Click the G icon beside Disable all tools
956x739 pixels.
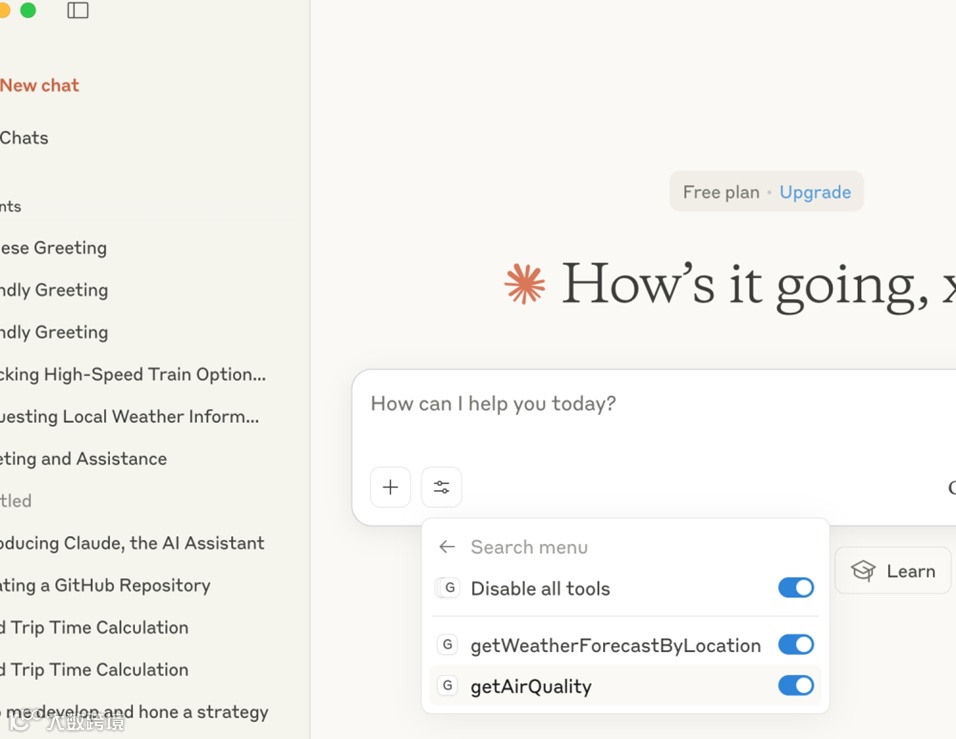pyautogui.click(x=449, y=588)
